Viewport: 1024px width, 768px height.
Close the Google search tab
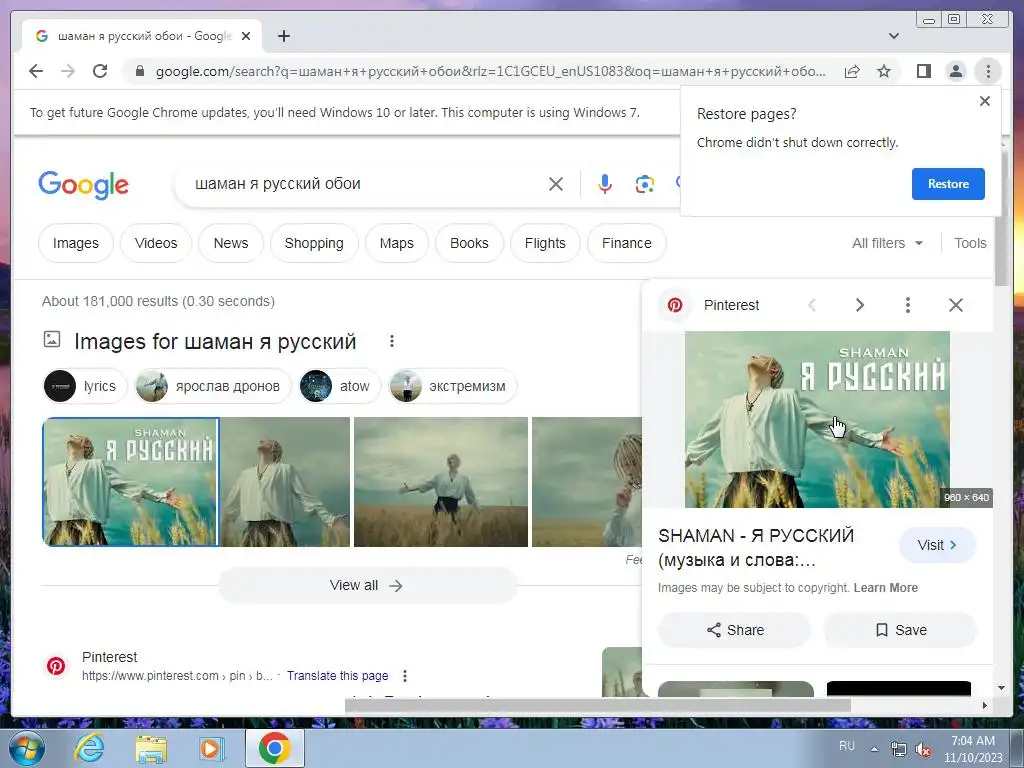[x=246, y=36]
